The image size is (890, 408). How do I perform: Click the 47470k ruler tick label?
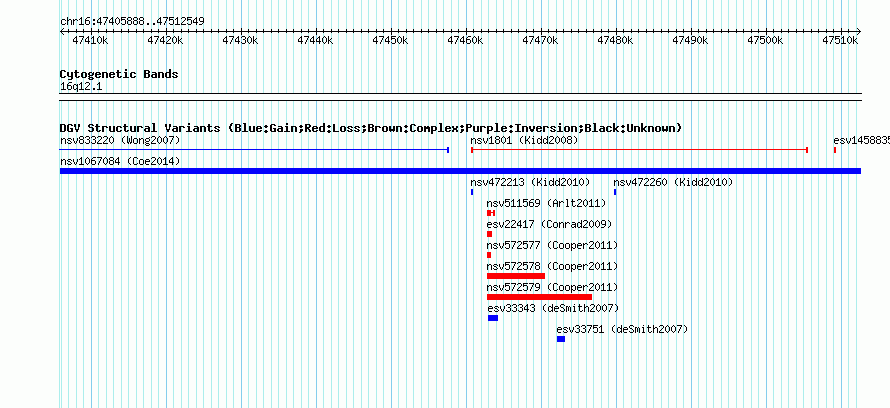540,40
